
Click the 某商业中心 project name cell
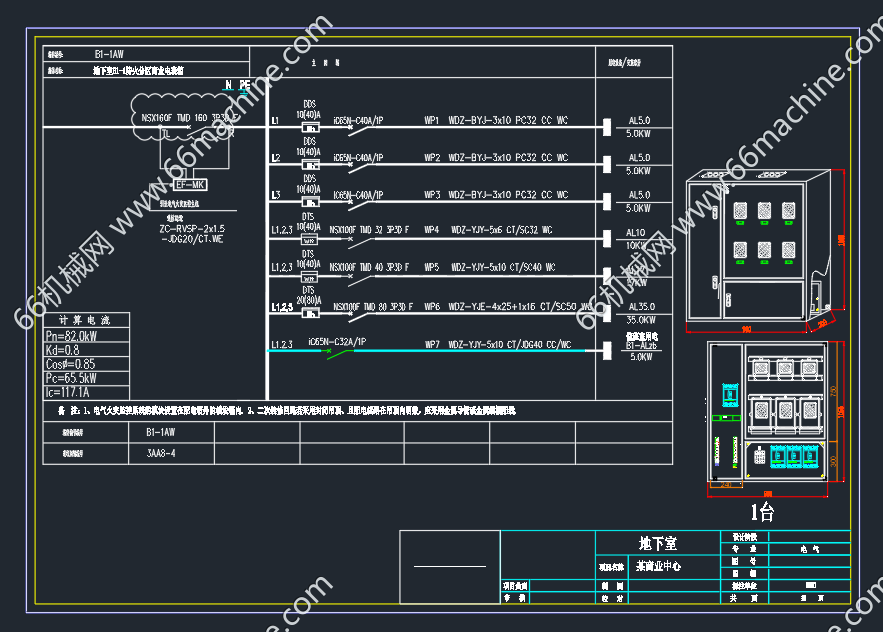point(662,566)
